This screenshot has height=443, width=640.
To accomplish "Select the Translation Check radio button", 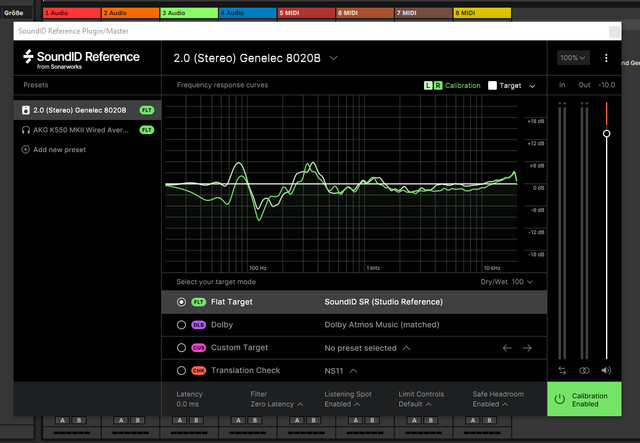I will point(181,371).
